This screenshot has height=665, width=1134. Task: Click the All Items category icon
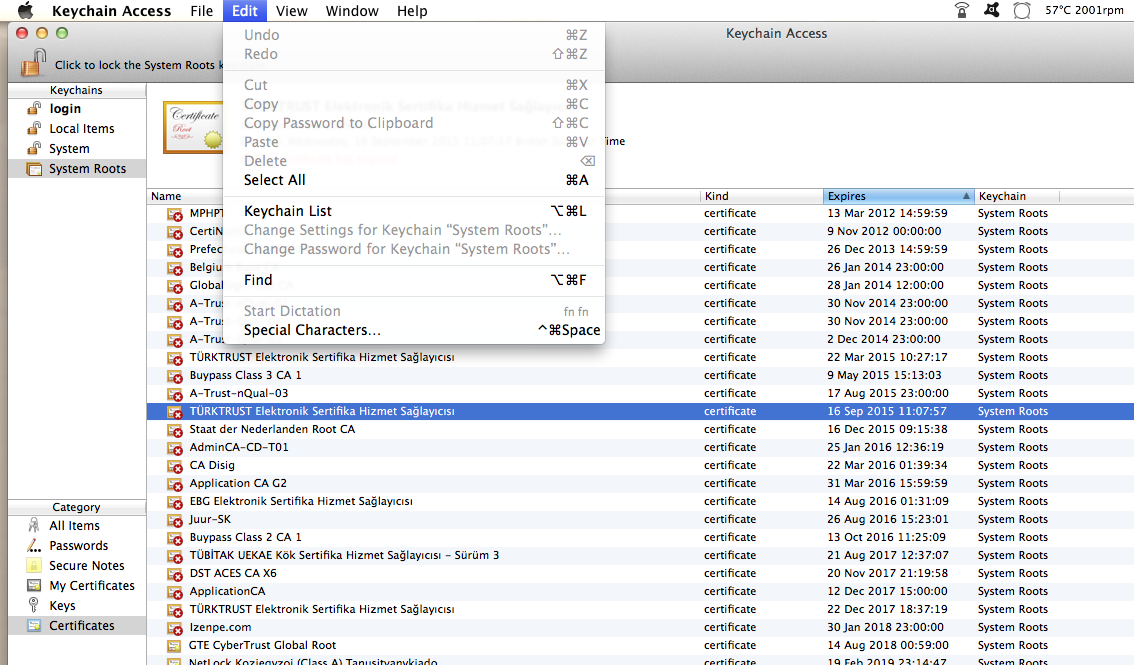[34, 525]
